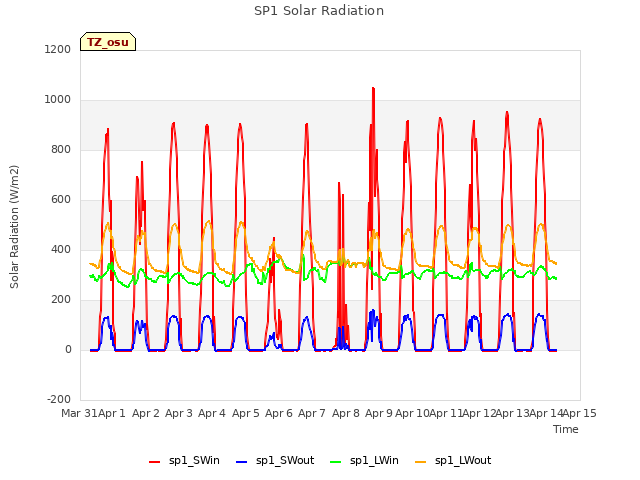Click the red sp1_SWin legend swatch
Image resolution: width=640 pixels, height=480 pixels.
[154, 462]
